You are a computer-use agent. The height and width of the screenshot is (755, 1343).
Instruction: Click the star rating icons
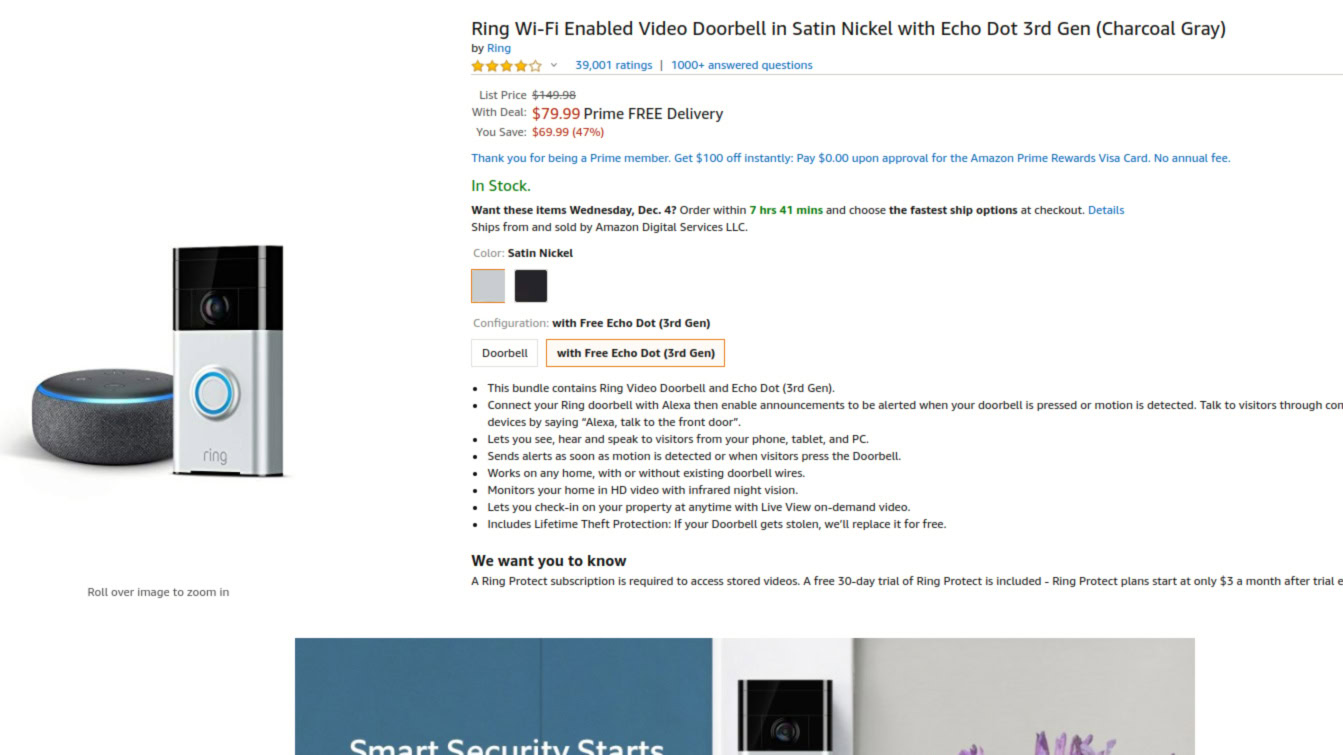point(506,66)
